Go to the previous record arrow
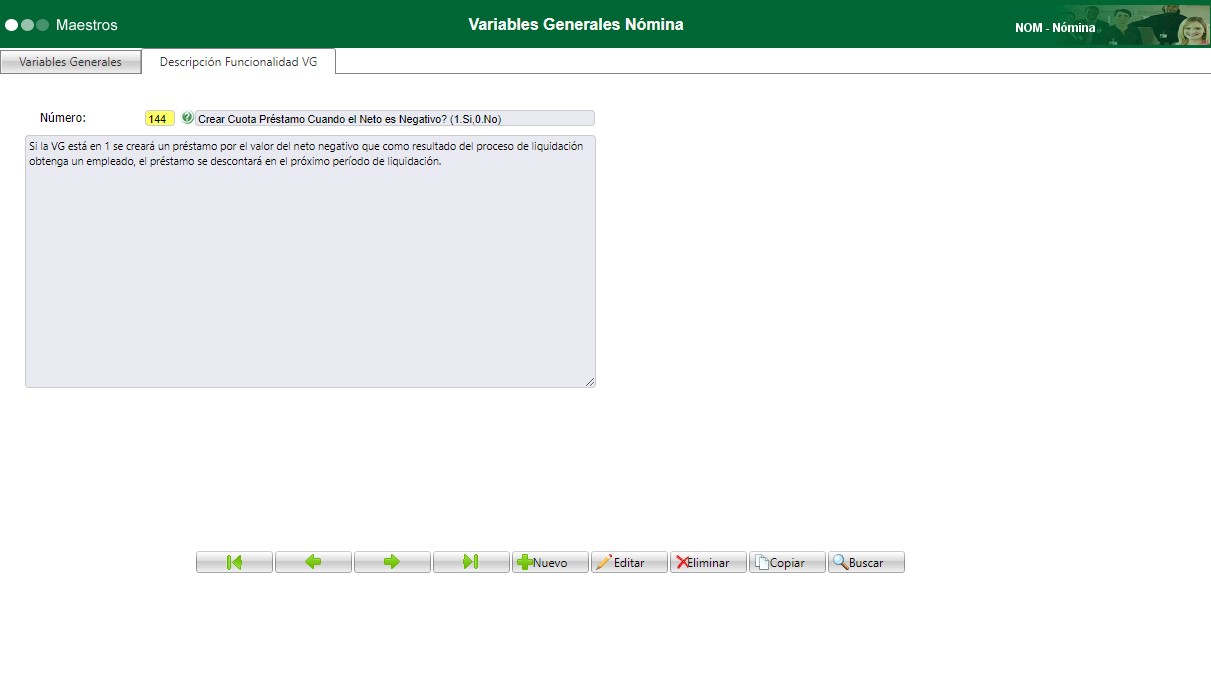The image size is (1211, 691). (313, 562)
